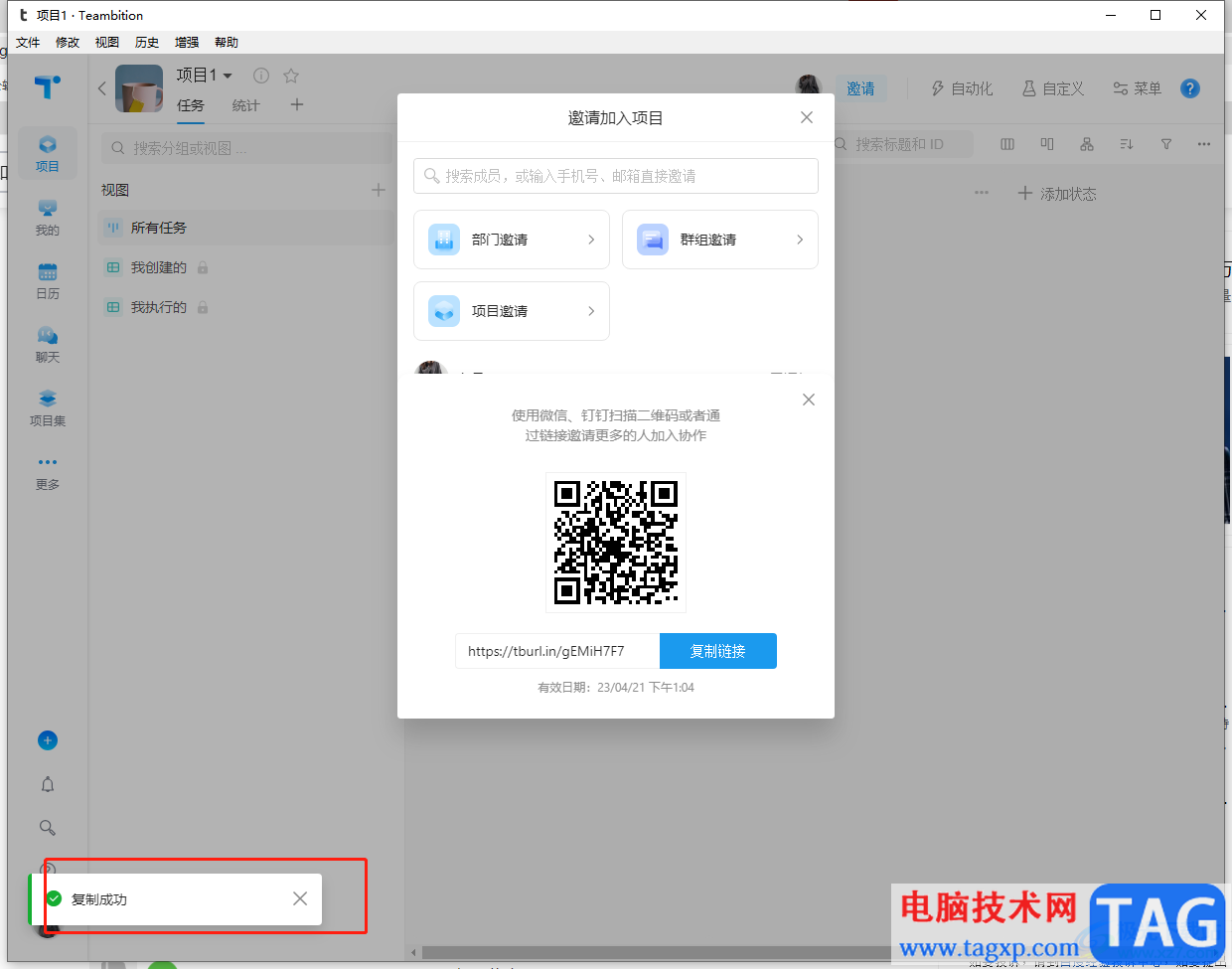The image size is (1232, 969).
Task: Open the more options ellipsis in toolbar
Action: pyautogui.click(x=1204, y=144)
